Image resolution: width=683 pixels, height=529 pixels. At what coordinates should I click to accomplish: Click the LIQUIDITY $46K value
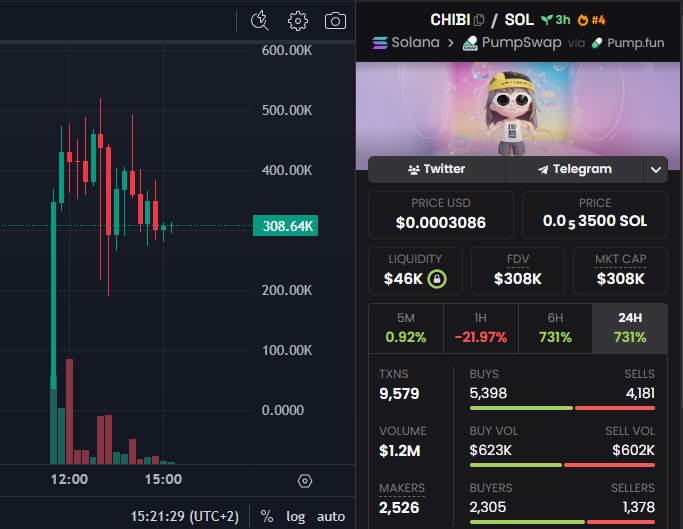403,279
